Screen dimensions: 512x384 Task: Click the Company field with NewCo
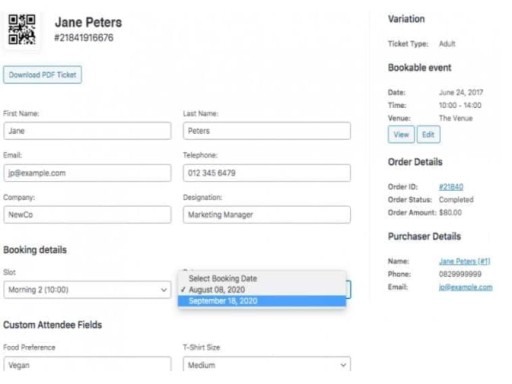(87, 215)
